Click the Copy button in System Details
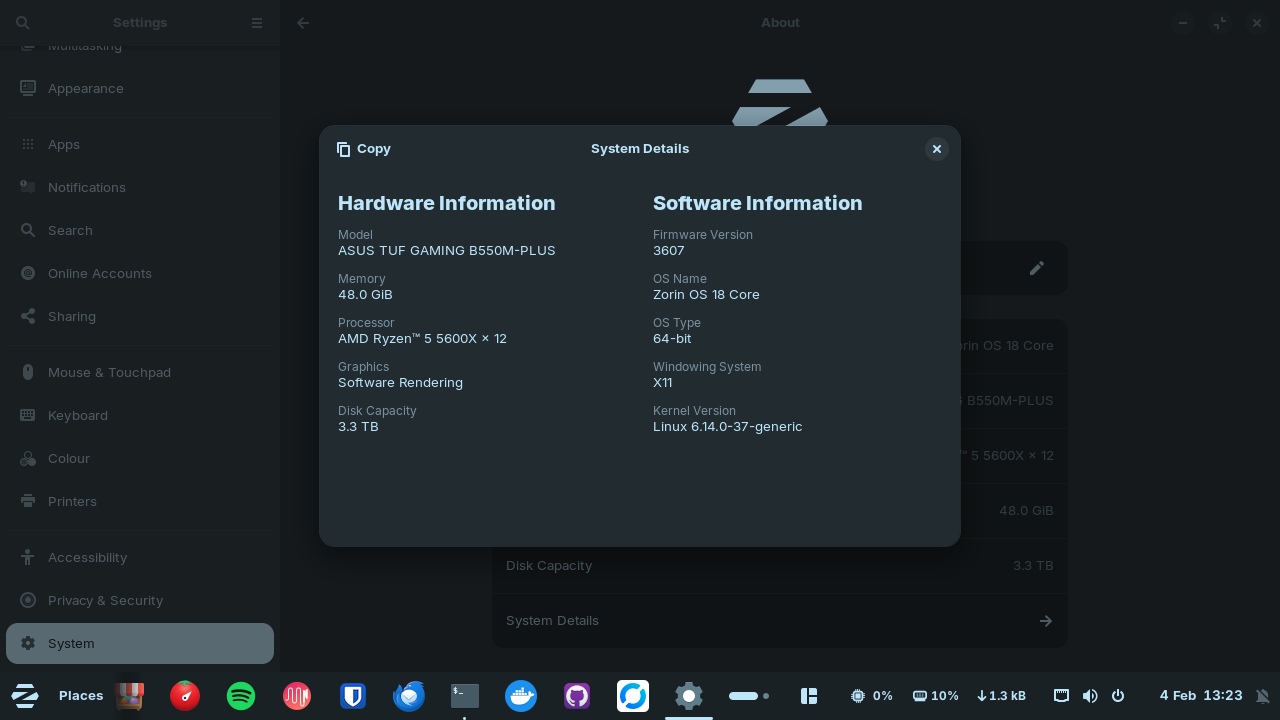The image size is (1280, 720). coord(364,149)
